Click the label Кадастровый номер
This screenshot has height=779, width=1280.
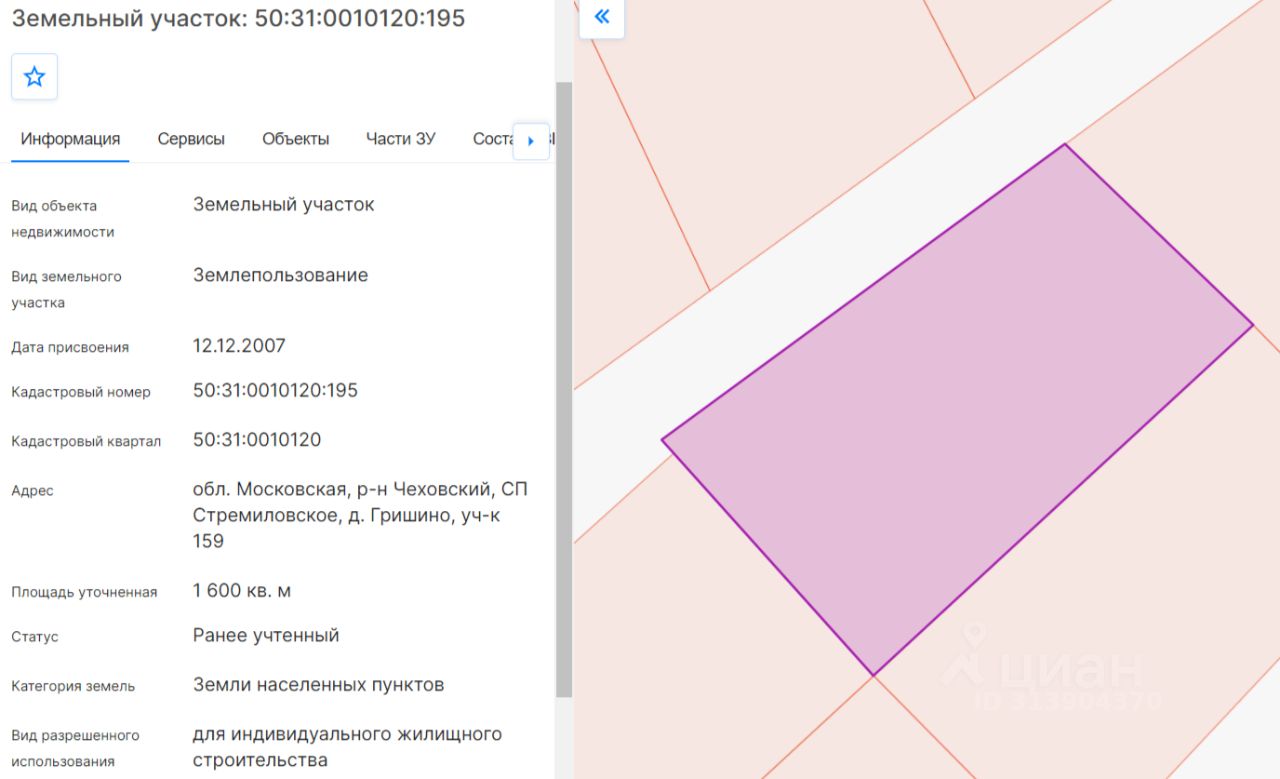click(x=81, y=392)
